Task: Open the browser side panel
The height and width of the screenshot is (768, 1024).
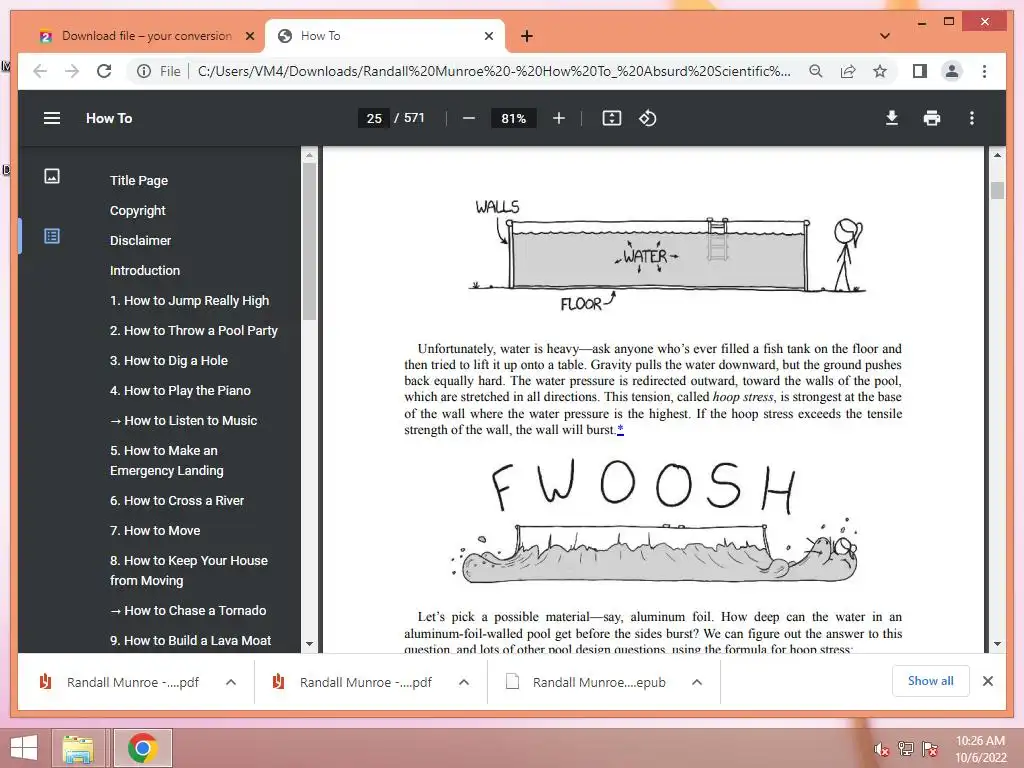Action: [920, 71]
